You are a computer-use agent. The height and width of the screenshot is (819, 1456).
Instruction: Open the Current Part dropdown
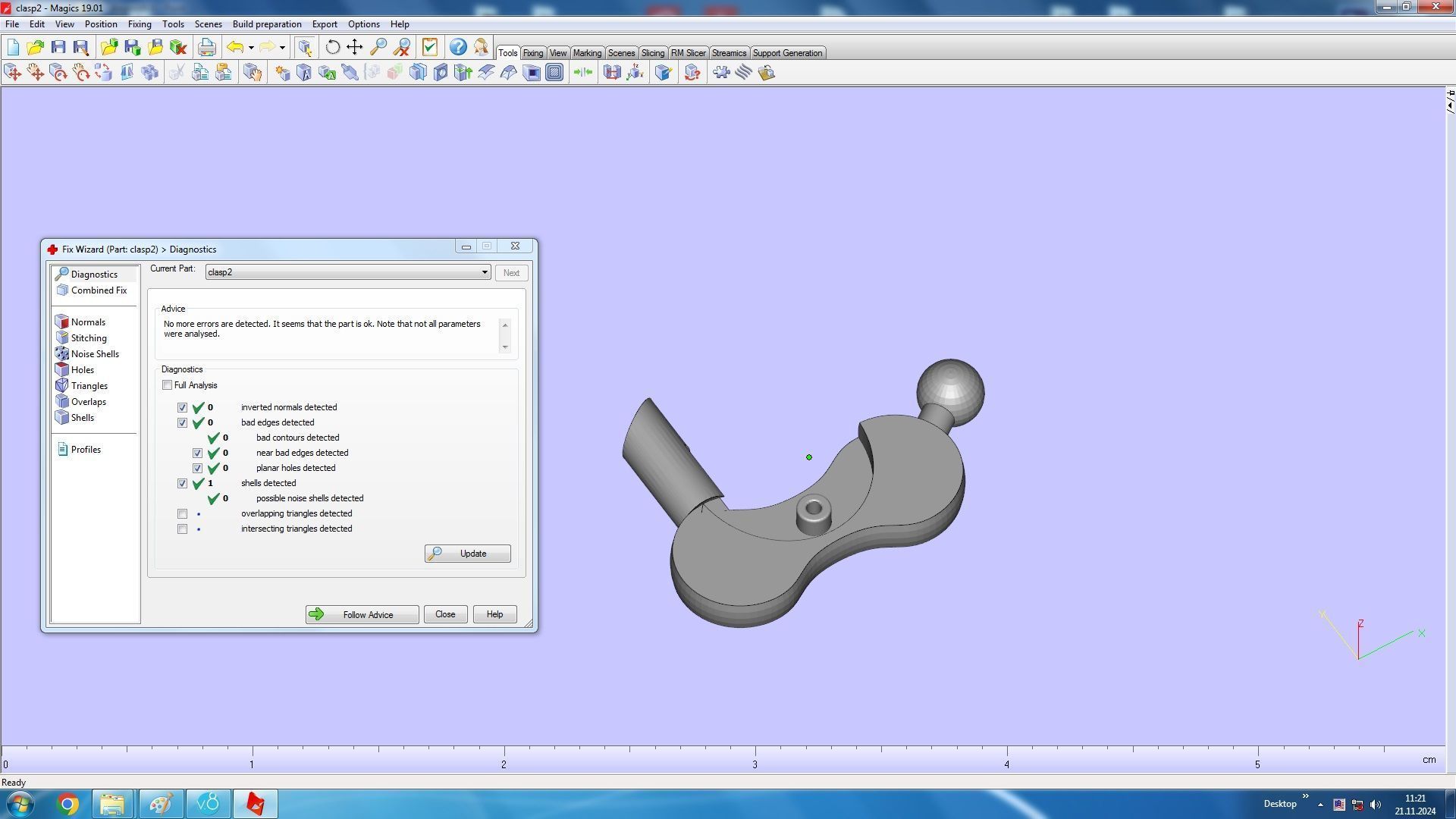coord(484,272)
